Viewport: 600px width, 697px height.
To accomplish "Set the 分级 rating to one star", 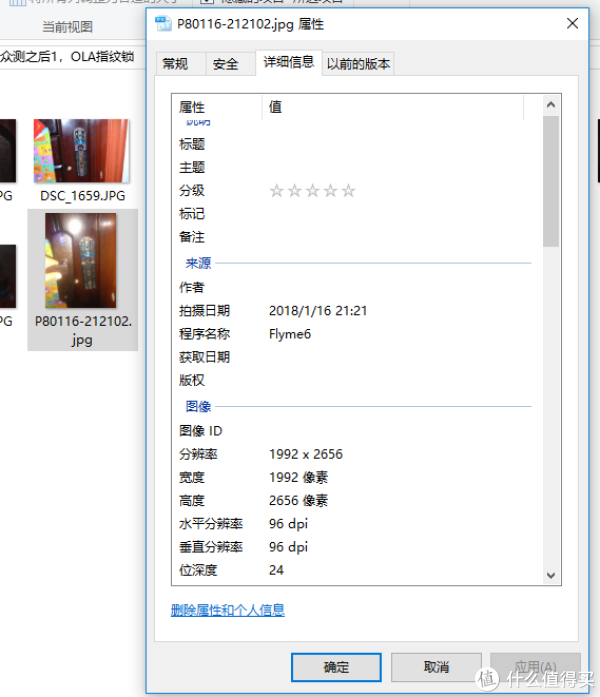I will click(277, 191).
